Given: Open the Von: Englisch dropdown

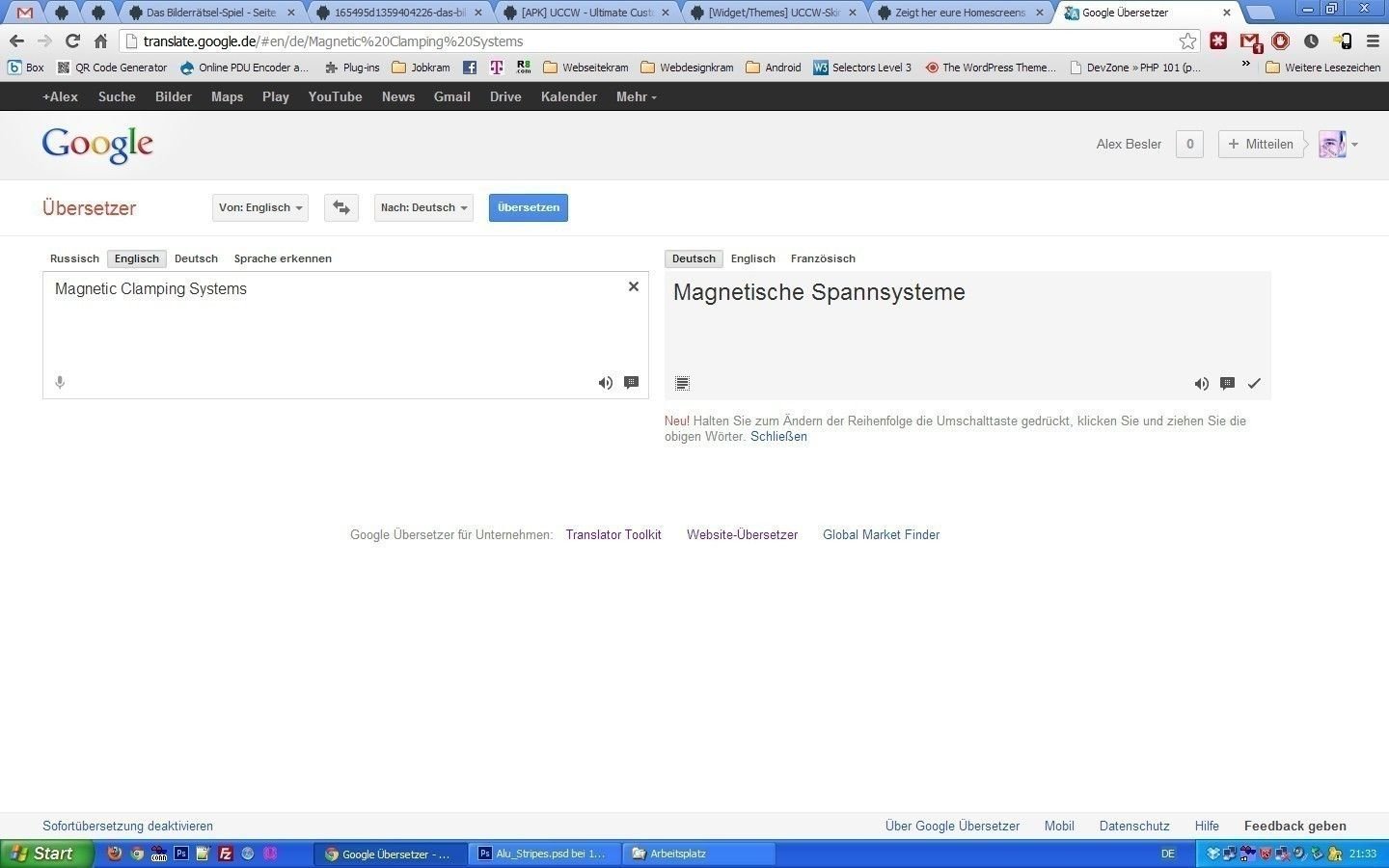Looking at the screenshot, I should click(x=260, y=207).
